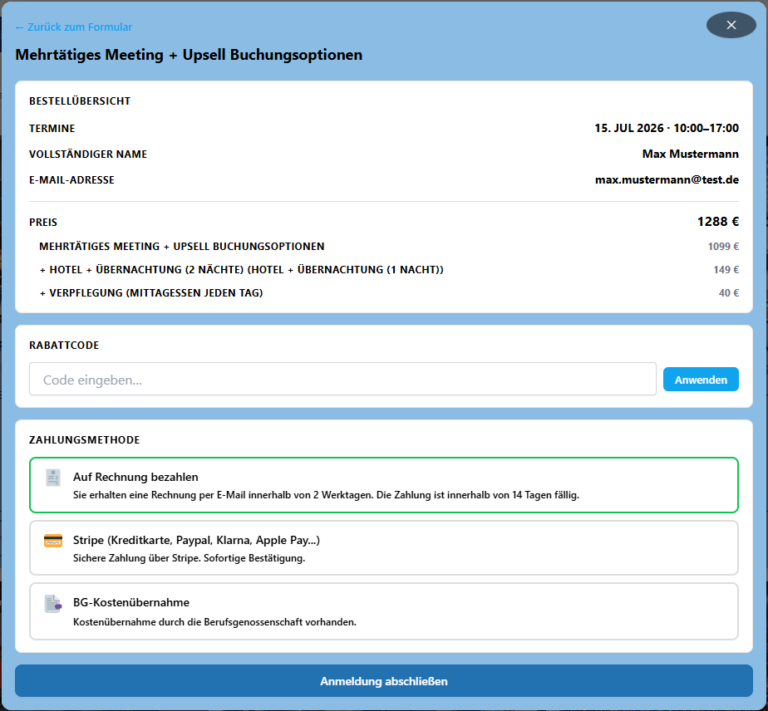Focus the Code eingeben discount field
The image size is (768, 711).
coord(342,379)
